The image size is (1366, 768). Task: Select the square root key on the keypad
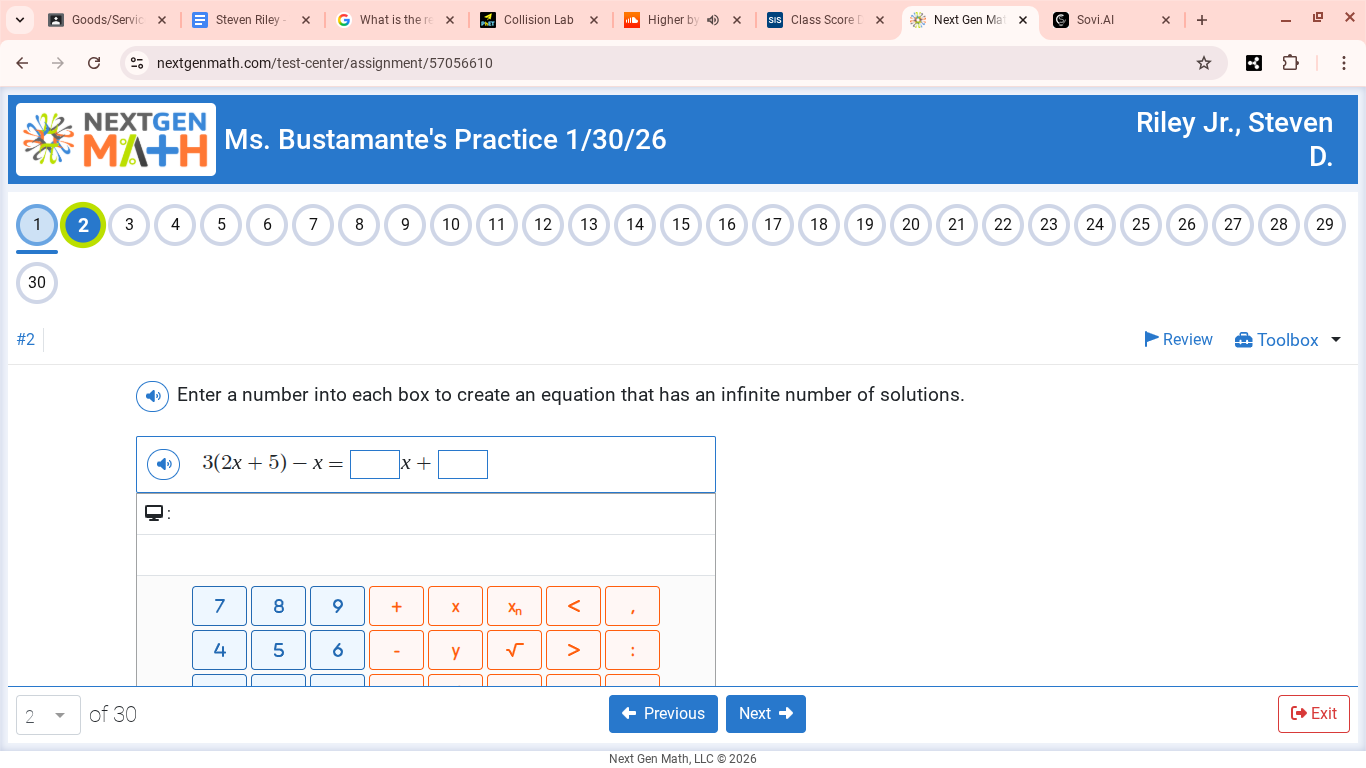point(514,649)
